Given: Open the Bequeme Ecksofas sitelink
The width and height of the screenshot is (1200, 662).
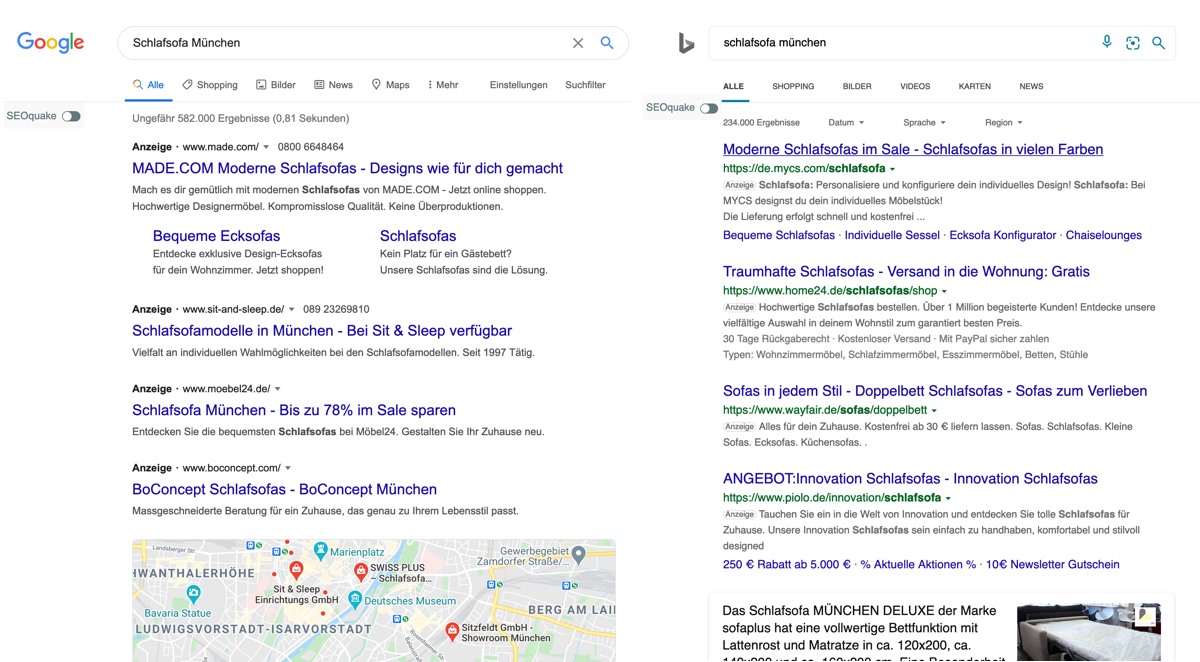Looking at the screenshot, I should [217, 236].
